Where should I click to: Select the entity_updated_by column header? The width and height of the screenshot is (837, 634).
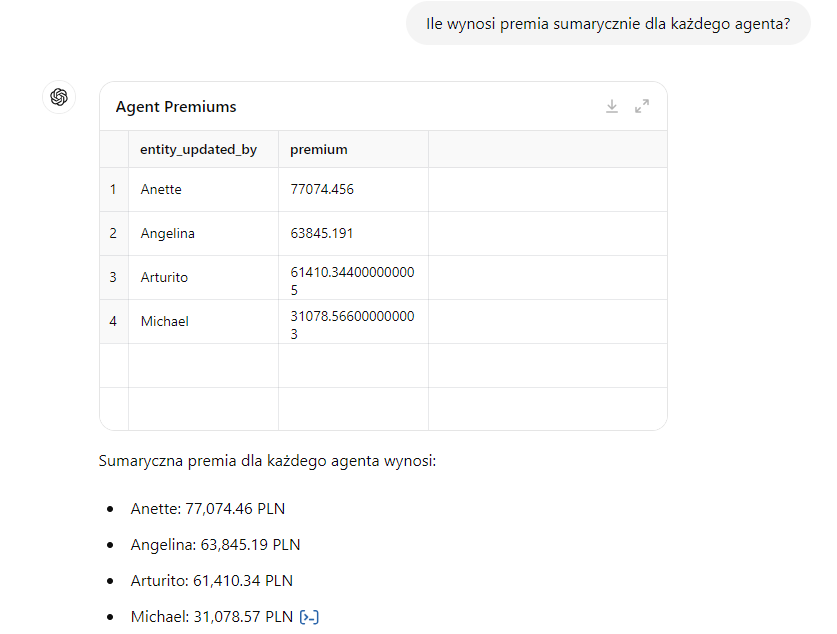[198, 149]
